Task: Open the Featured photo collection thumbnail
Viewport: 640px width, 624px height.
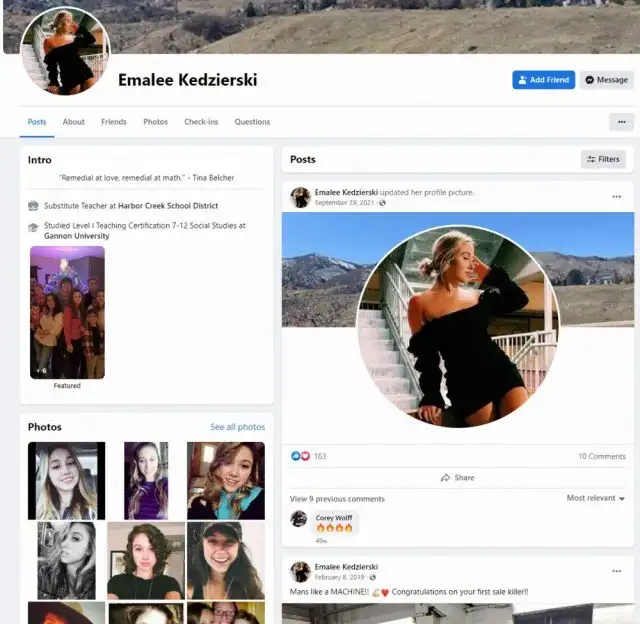Action: coord(67,312)
